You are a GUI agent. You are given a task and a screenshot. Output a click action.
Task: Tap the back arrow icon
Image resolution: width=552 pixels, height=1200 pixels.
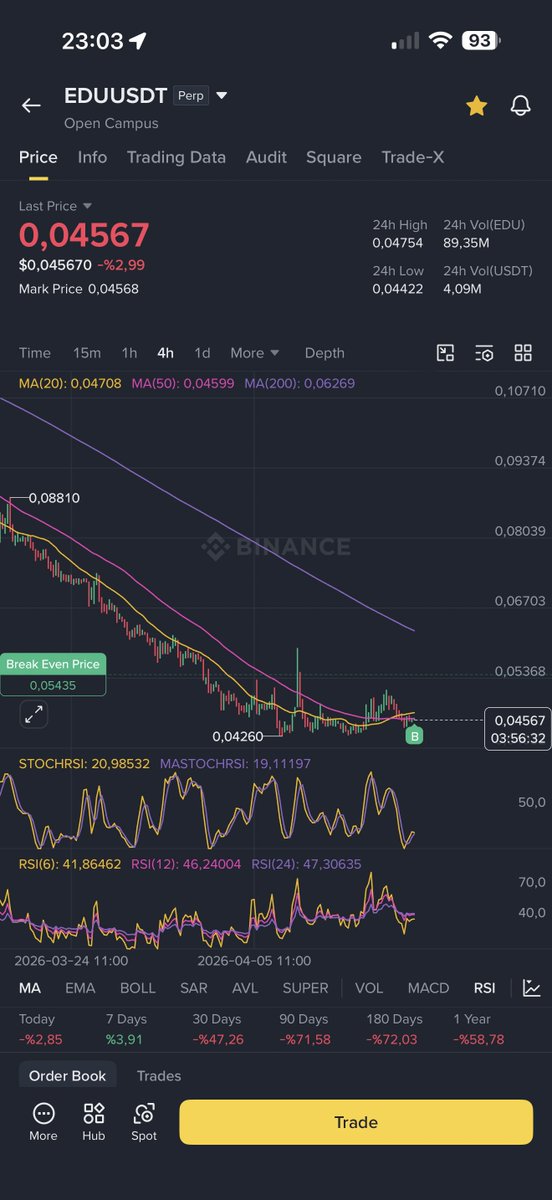[31, 105]
